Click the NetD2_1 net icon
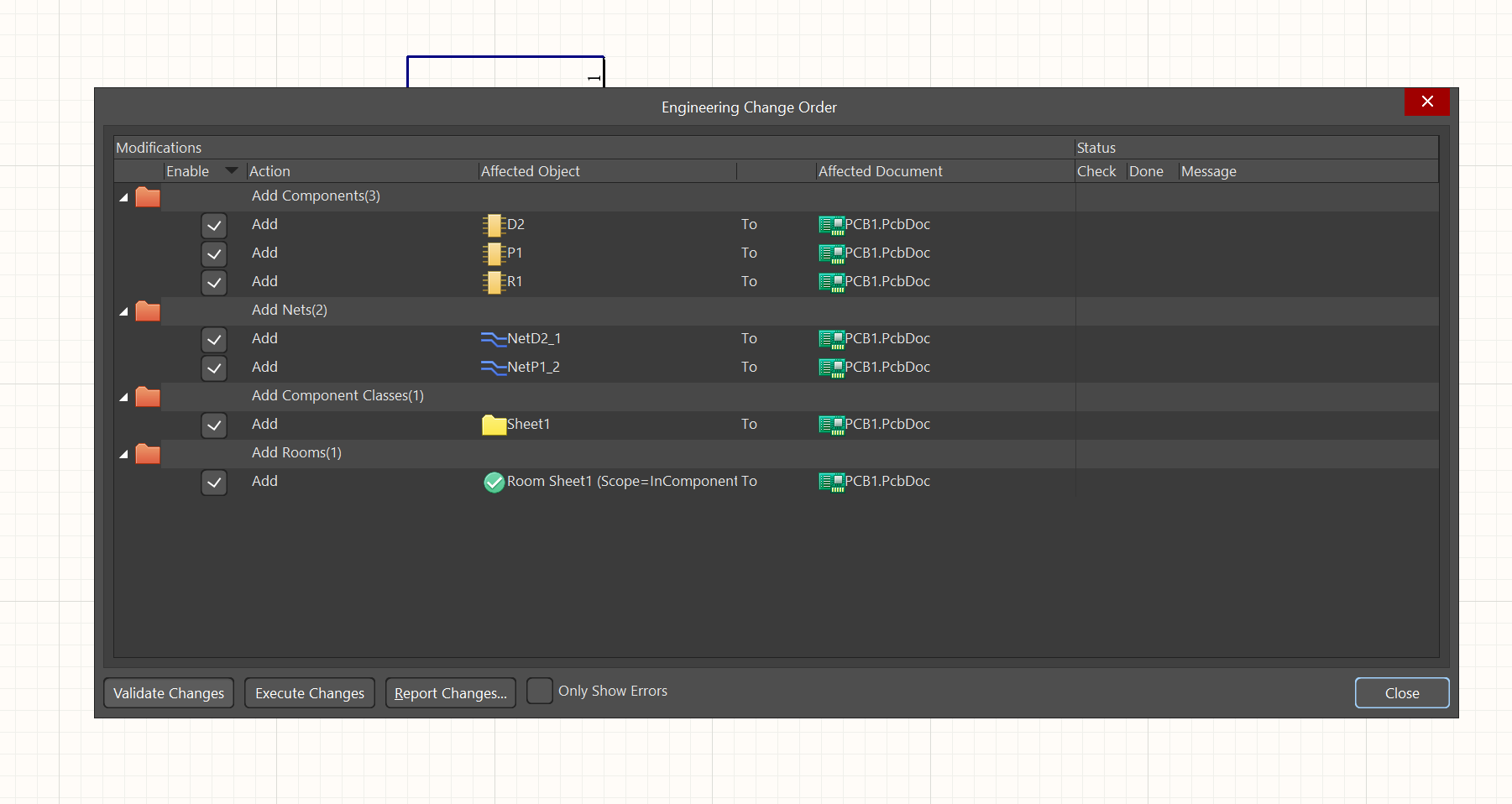 pyautogui.click(x=494, y=339)
